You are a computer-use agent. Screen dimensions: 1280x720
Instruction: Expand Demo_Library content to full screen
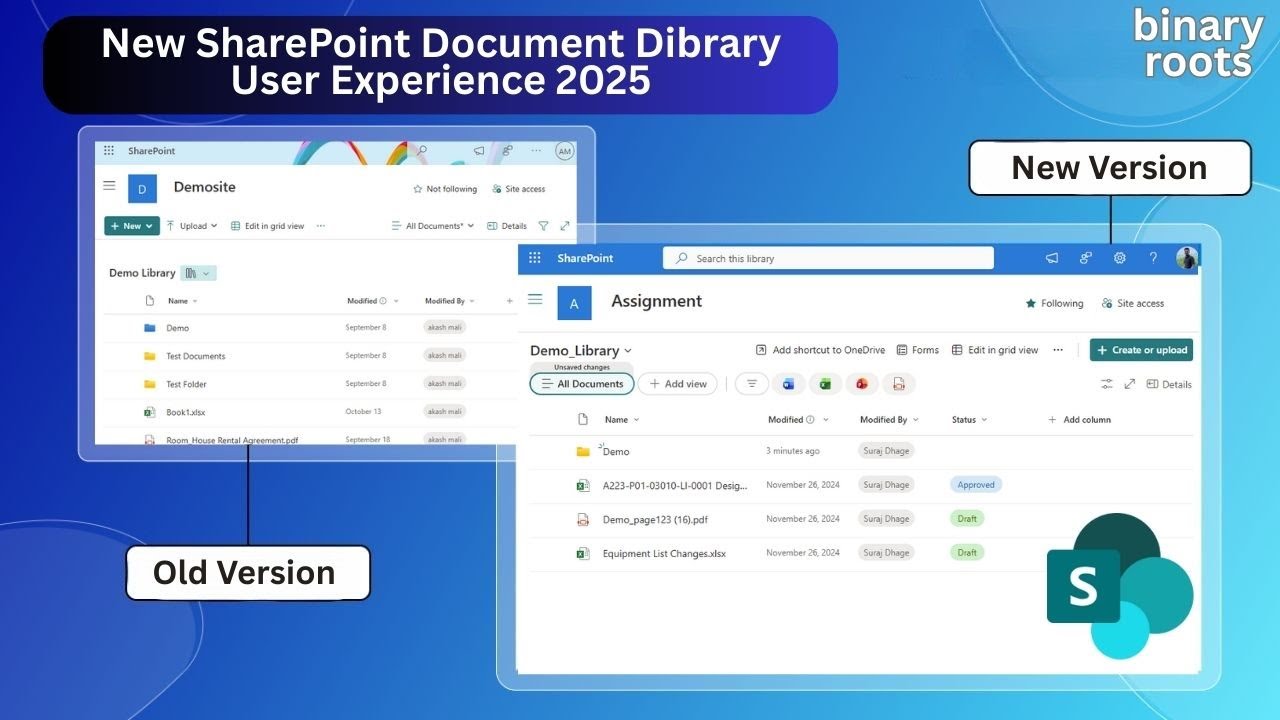1130,384
